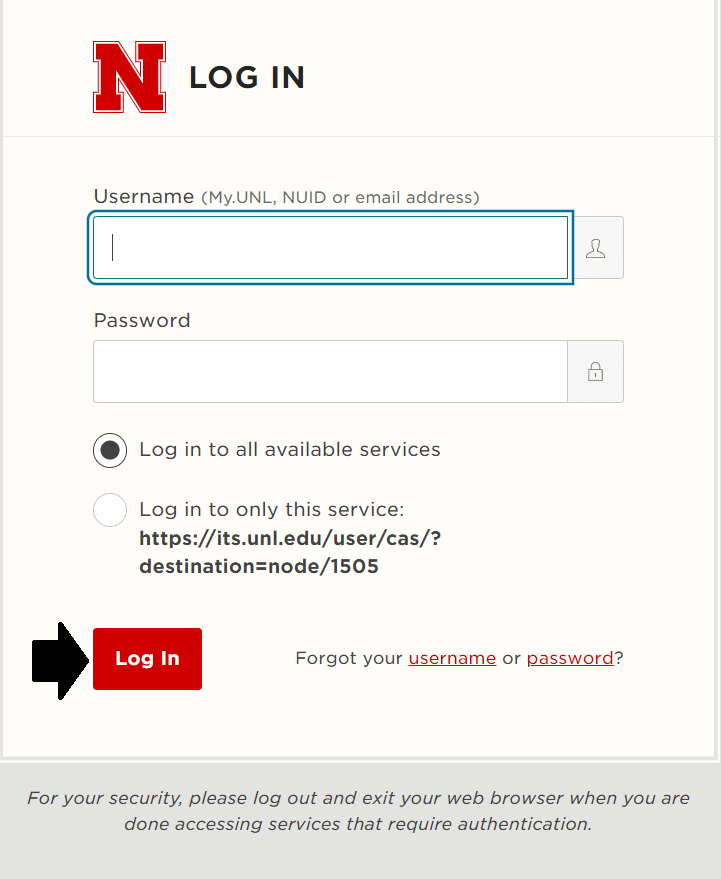This screenshot has width=721, height=879.
Task: Click the 'Log in to only this service' label
Action: (271, 510)
